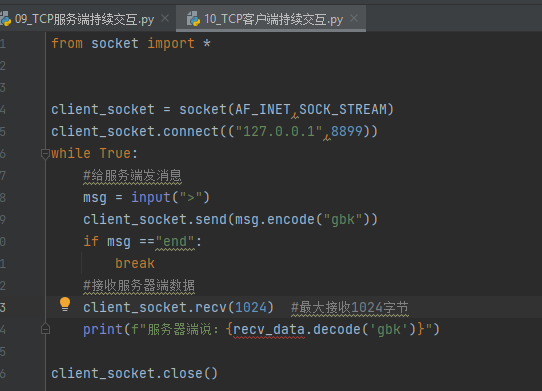Click the underlined recv_data variable
The height and width of the screenshot is (391, 542).
[269, 330]
